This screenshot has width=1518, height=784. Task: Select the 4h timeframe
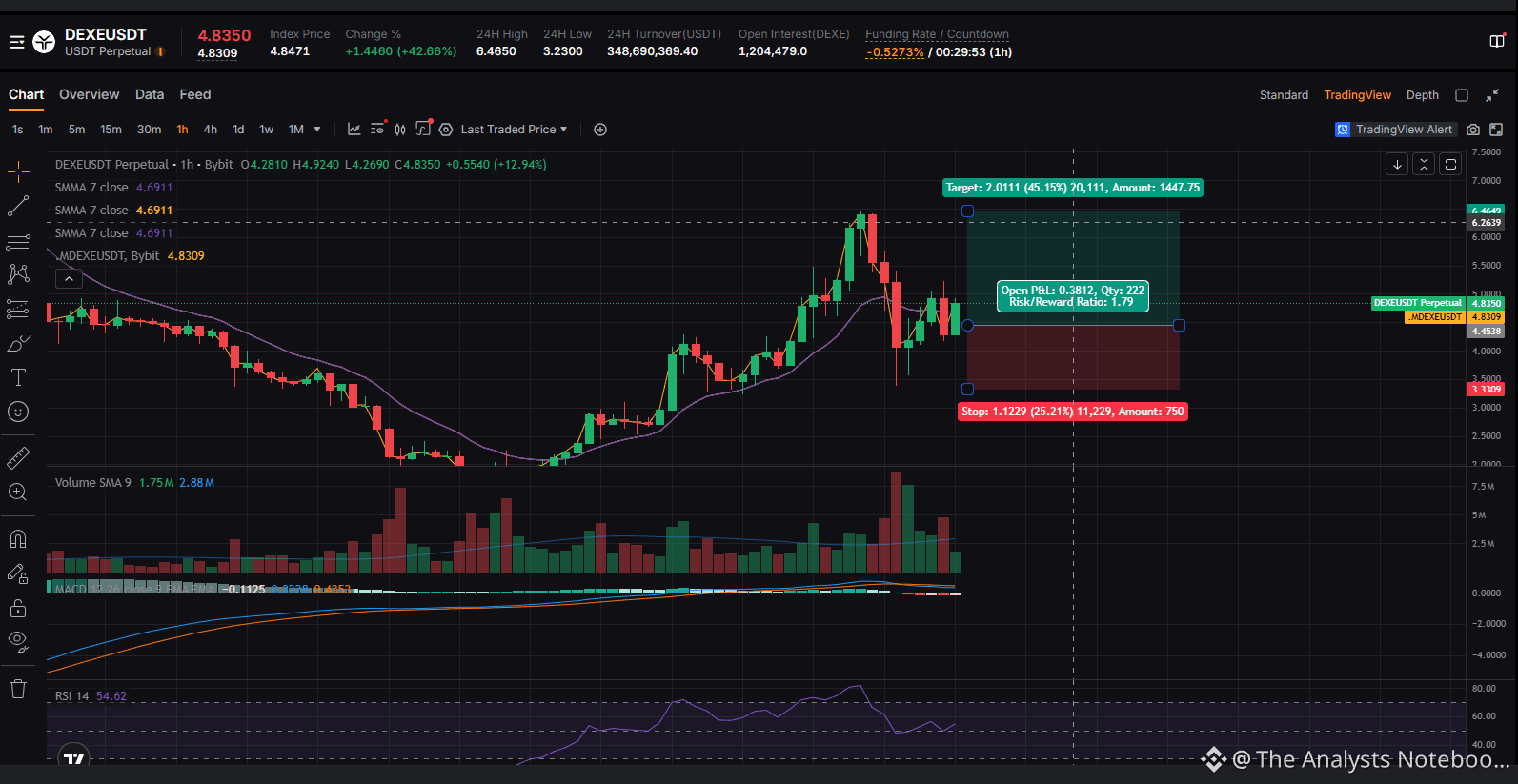coord(211,130)
